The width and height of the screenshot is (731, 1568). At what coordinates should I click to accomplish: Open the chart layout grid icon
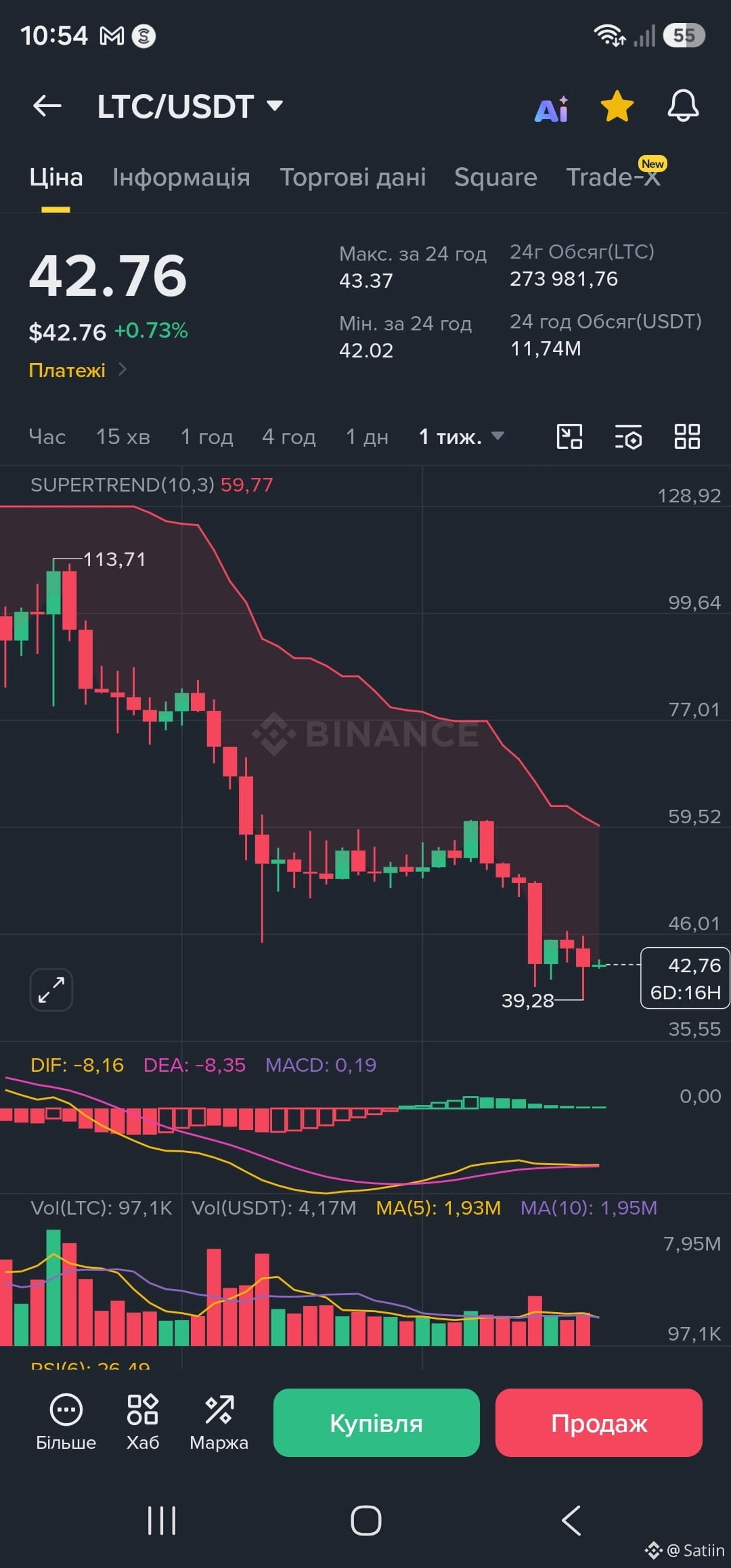point(687,437)
